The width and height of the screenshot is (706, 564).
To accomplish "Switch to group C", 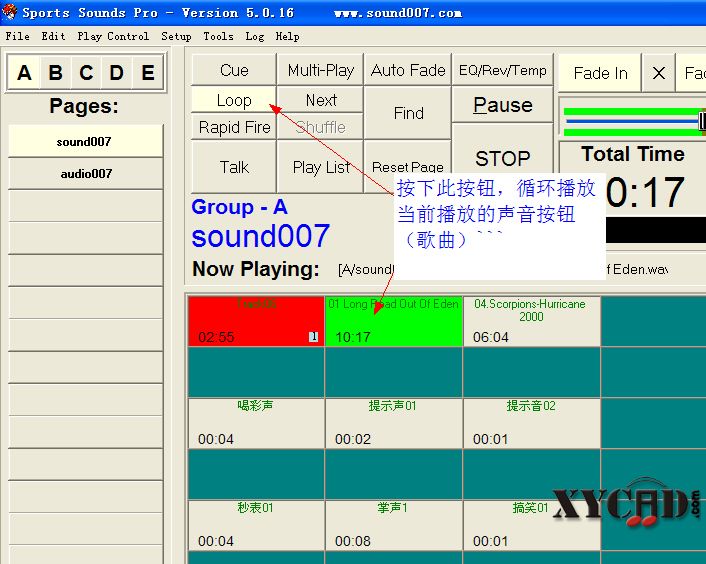I will click(86, 72).
